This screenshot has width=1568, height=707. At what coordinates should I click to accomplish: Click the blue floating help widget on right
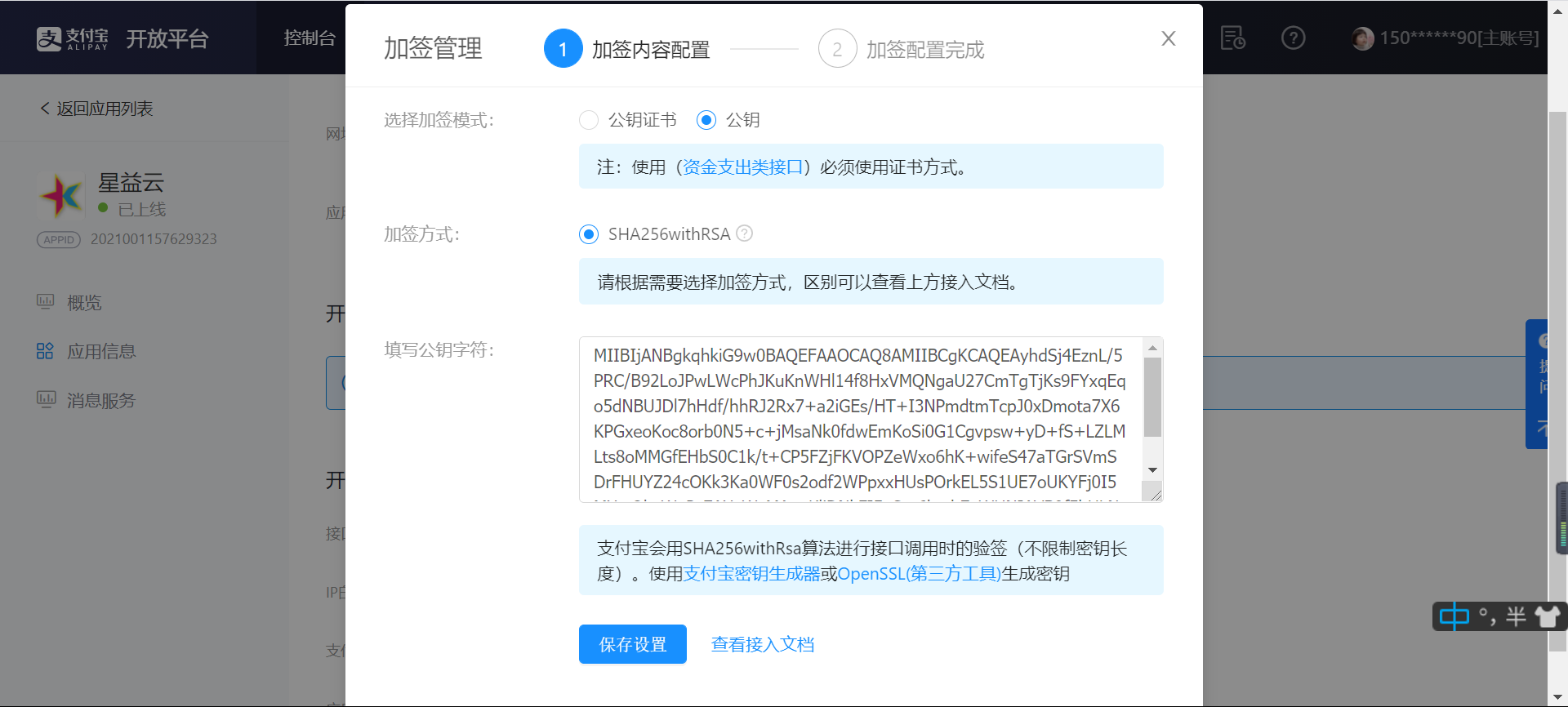click(1537, 384)
